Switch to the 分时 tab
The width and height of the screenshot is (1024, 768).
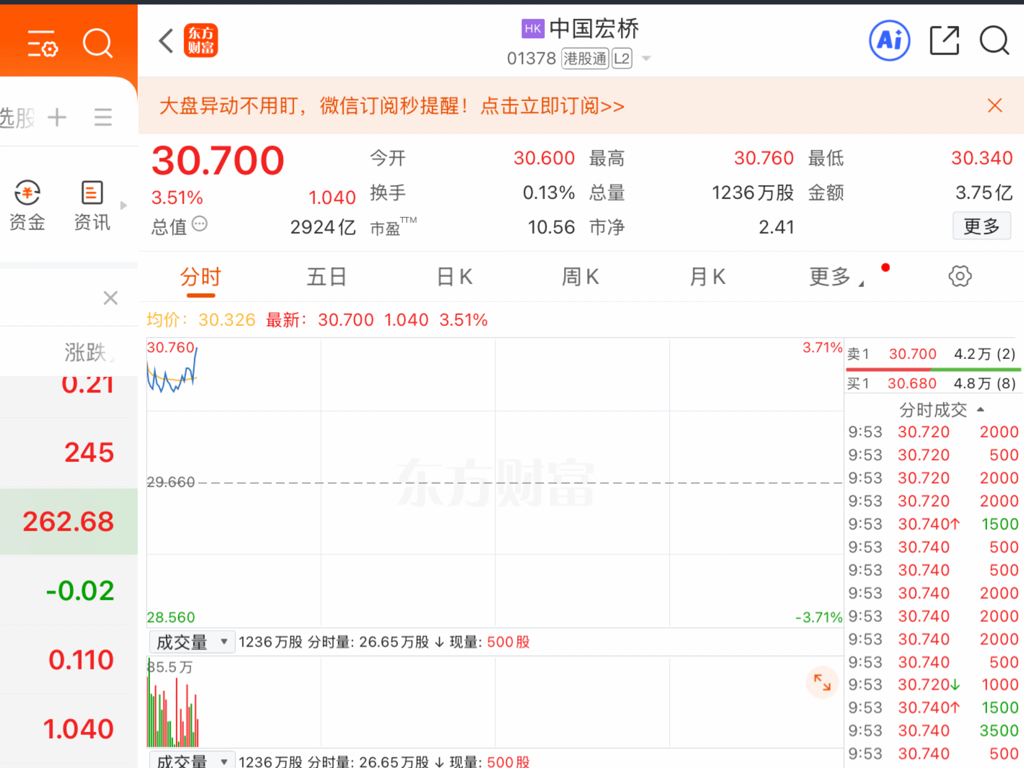coord(200,277)
